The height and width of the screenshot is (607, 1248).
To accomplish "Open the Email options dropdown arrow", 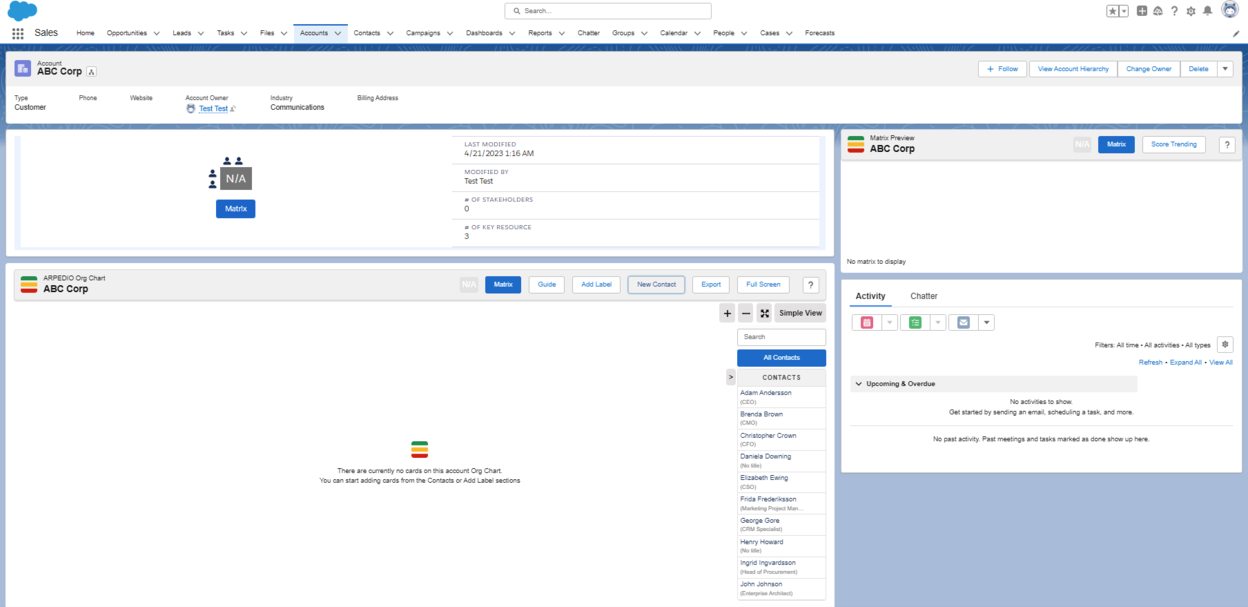I will click(986, 323).
